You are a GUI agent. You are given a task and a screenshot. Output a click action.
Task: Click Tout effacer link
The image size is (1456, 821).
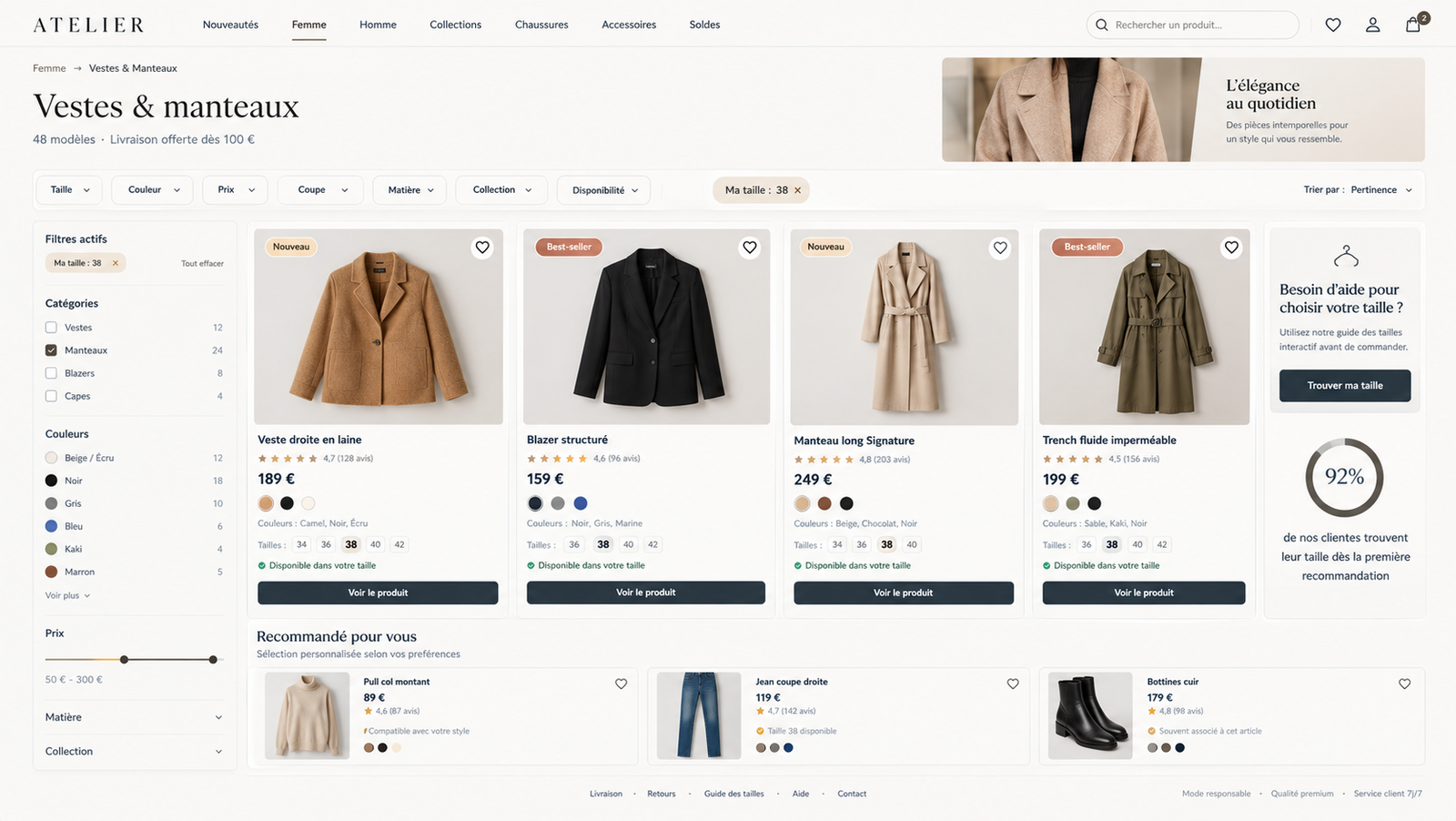tap(202, 263)
